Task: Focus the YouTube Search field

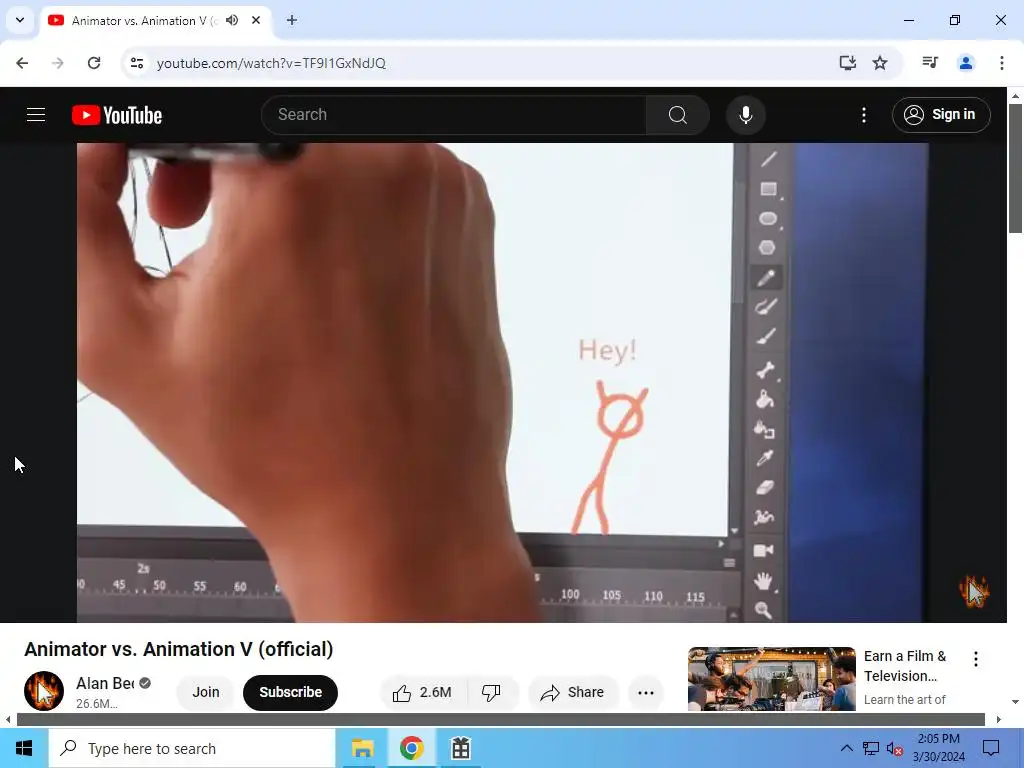Action: 454,115
